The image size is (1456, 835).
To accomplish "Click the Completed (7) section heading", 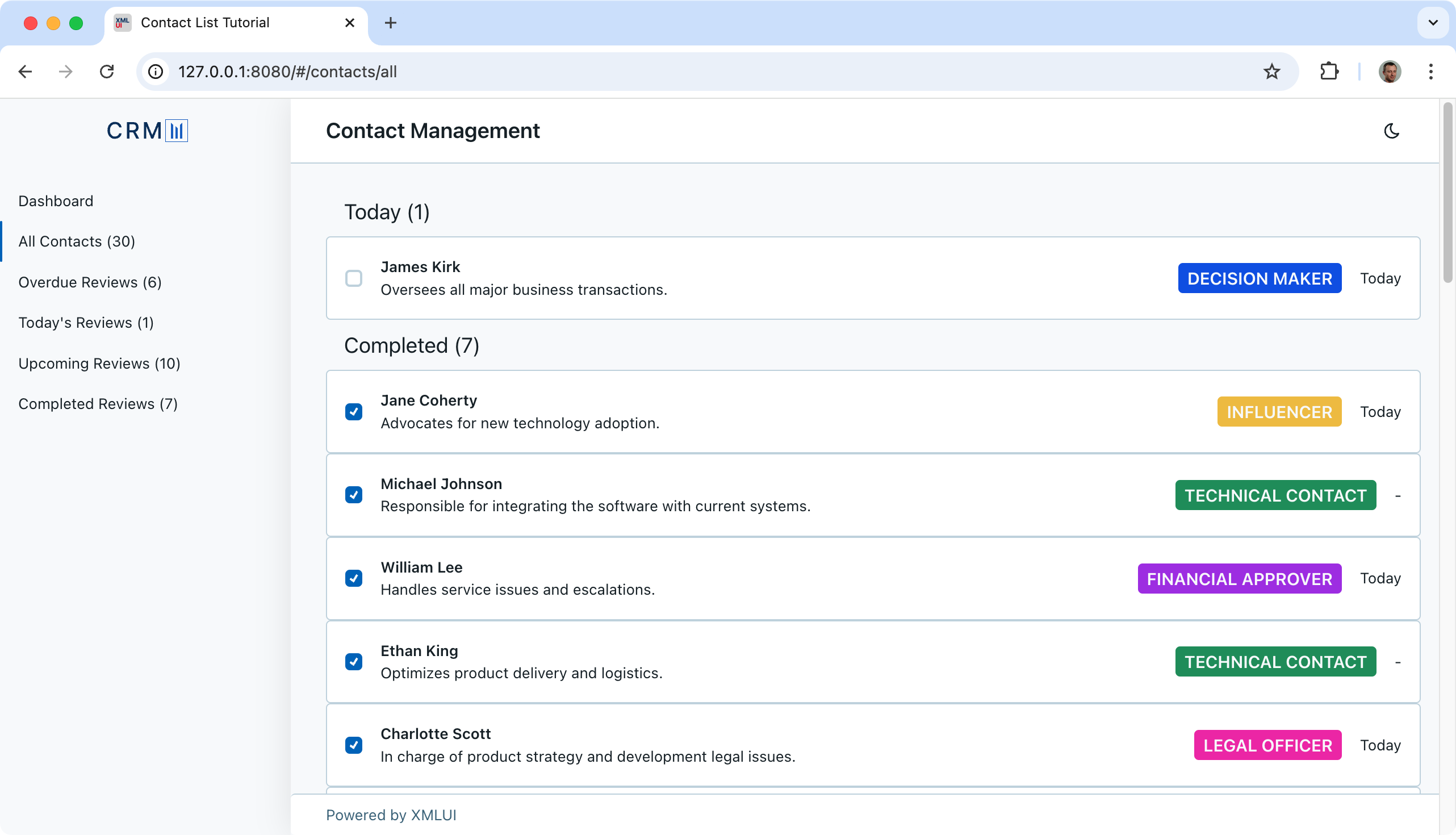I will [412, 346].
